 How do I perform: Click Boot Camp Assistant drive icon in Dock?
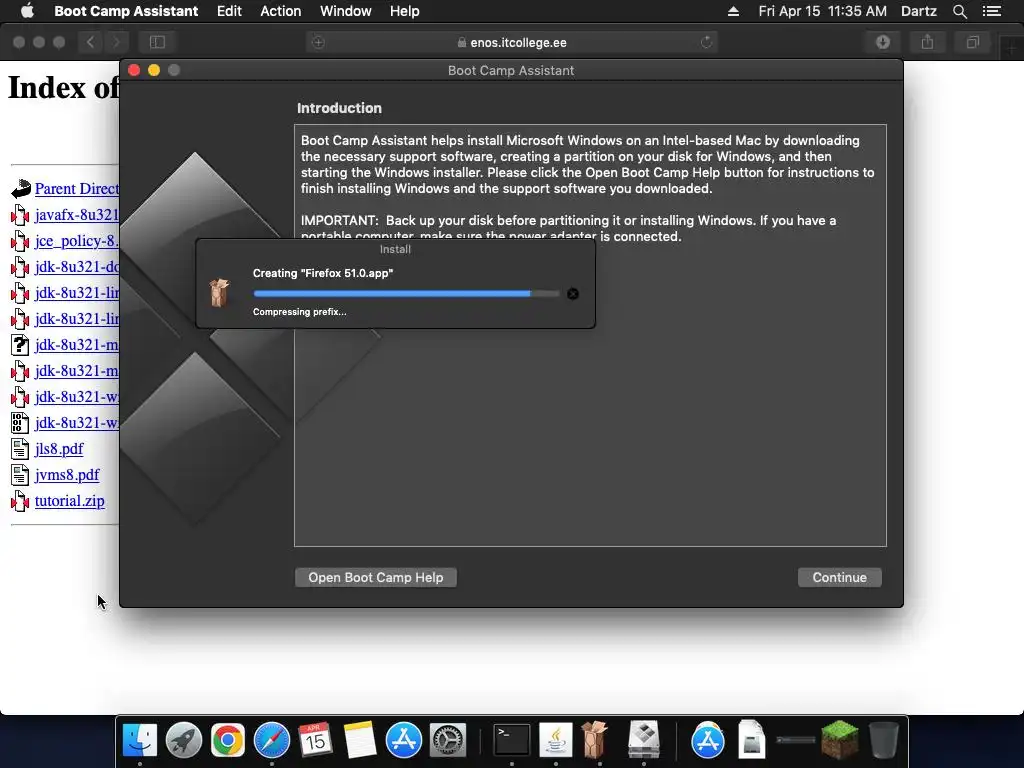click(x=644, y=740)
